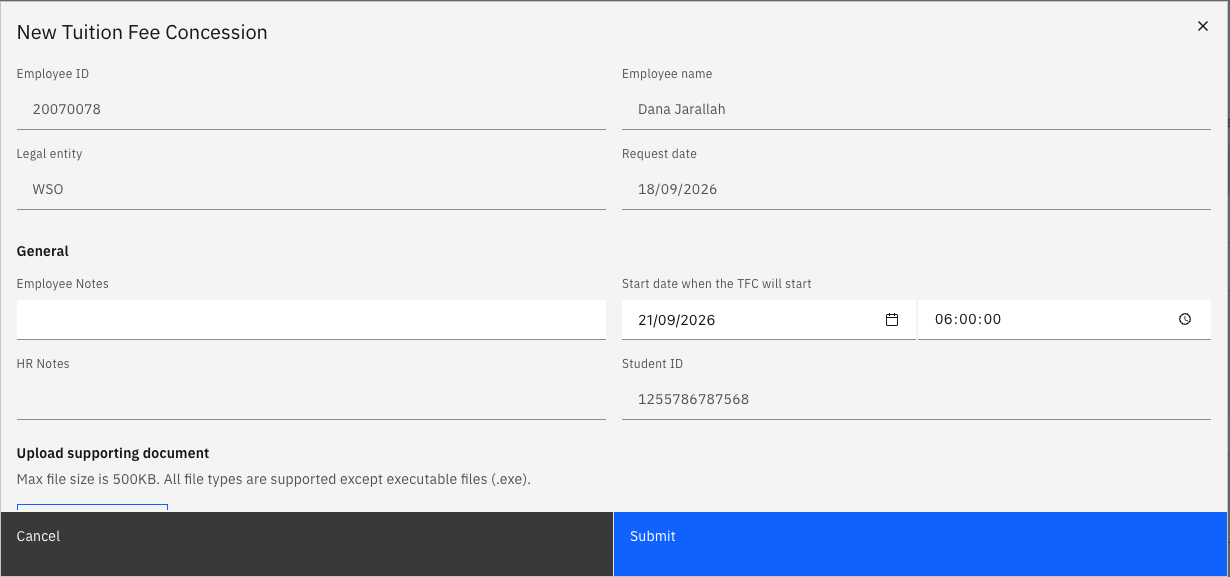Click the HR Notes field
The height and width of the screenshot is (577, 1230).
pyautogui.click(x=311, y=400)
